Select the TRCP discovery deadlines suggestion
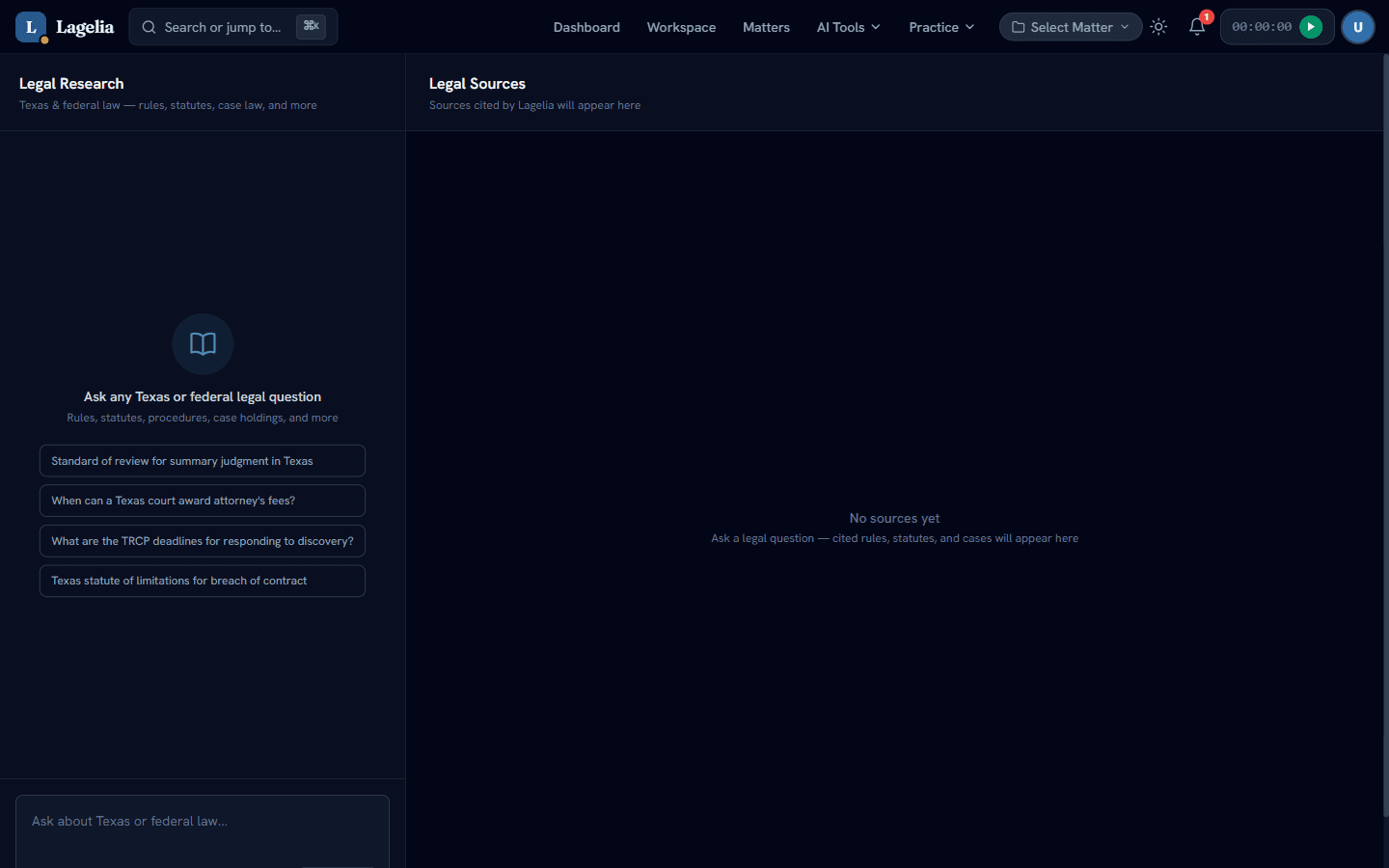The image size is (1389, 868). (203, 541)
